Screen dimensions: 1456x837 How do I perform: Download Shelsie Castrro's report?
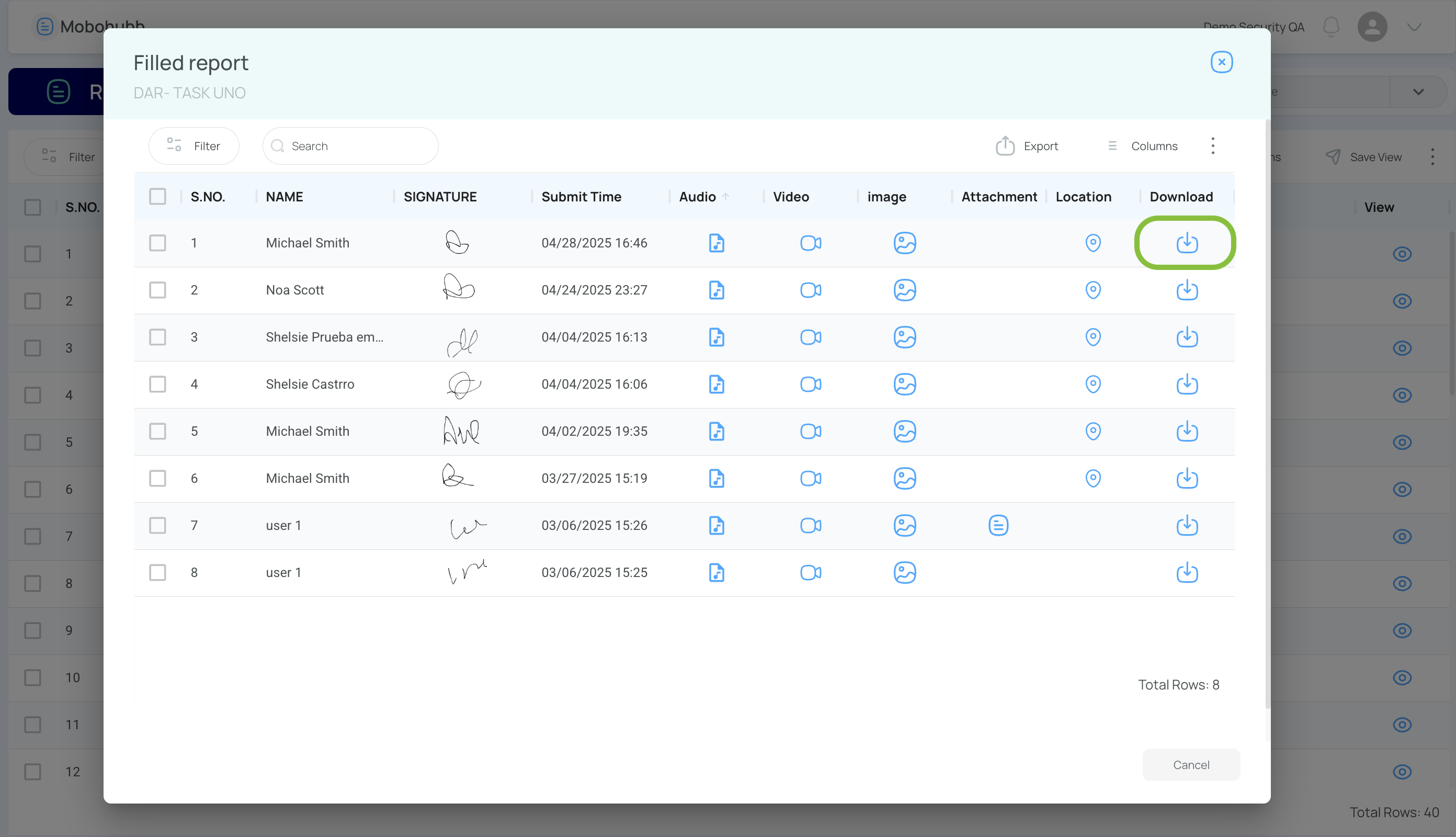1187,384
